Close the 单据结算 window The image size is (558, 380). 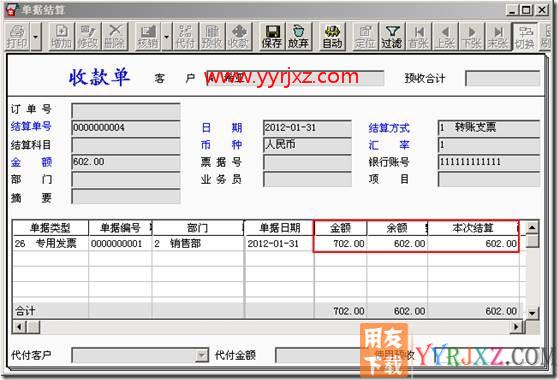542,10
